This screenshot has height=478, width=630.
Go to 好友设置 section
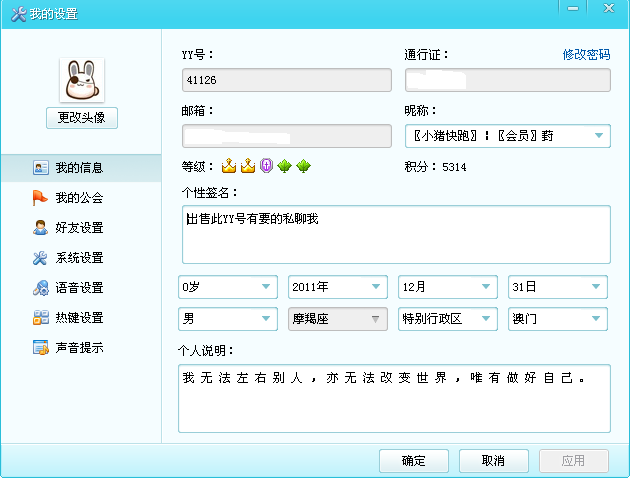pyautogui.click(x=81, y=228)
